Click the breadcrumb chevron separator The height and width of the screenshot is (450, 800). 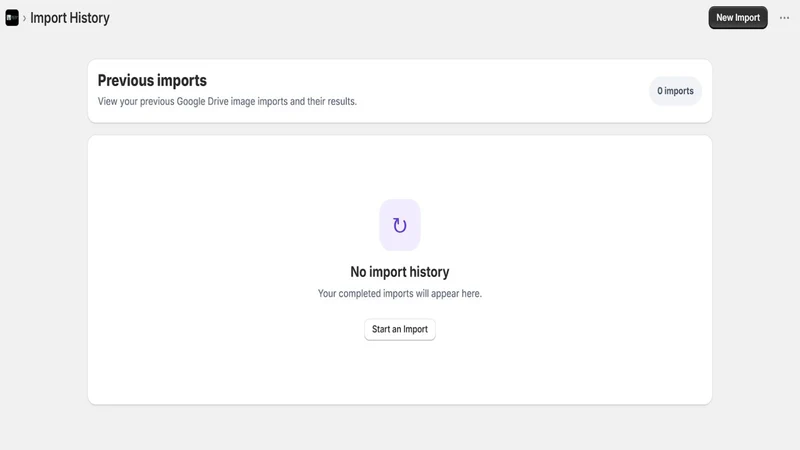click(x=24, y=18)
